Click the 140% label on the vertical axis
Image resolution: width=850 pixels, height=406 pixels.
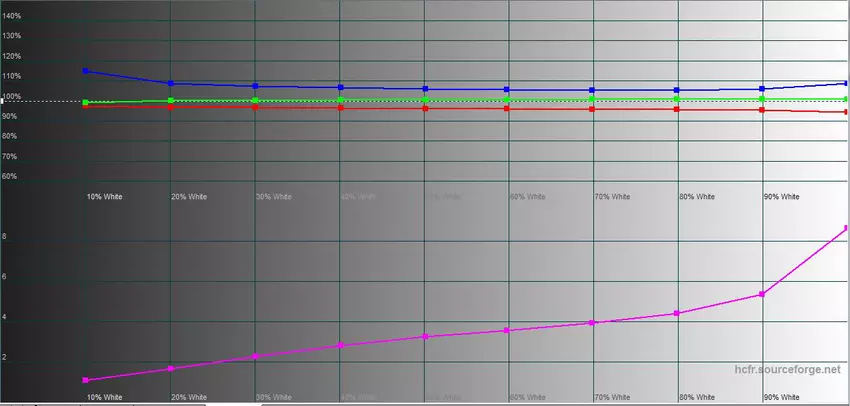pos(12,16)
